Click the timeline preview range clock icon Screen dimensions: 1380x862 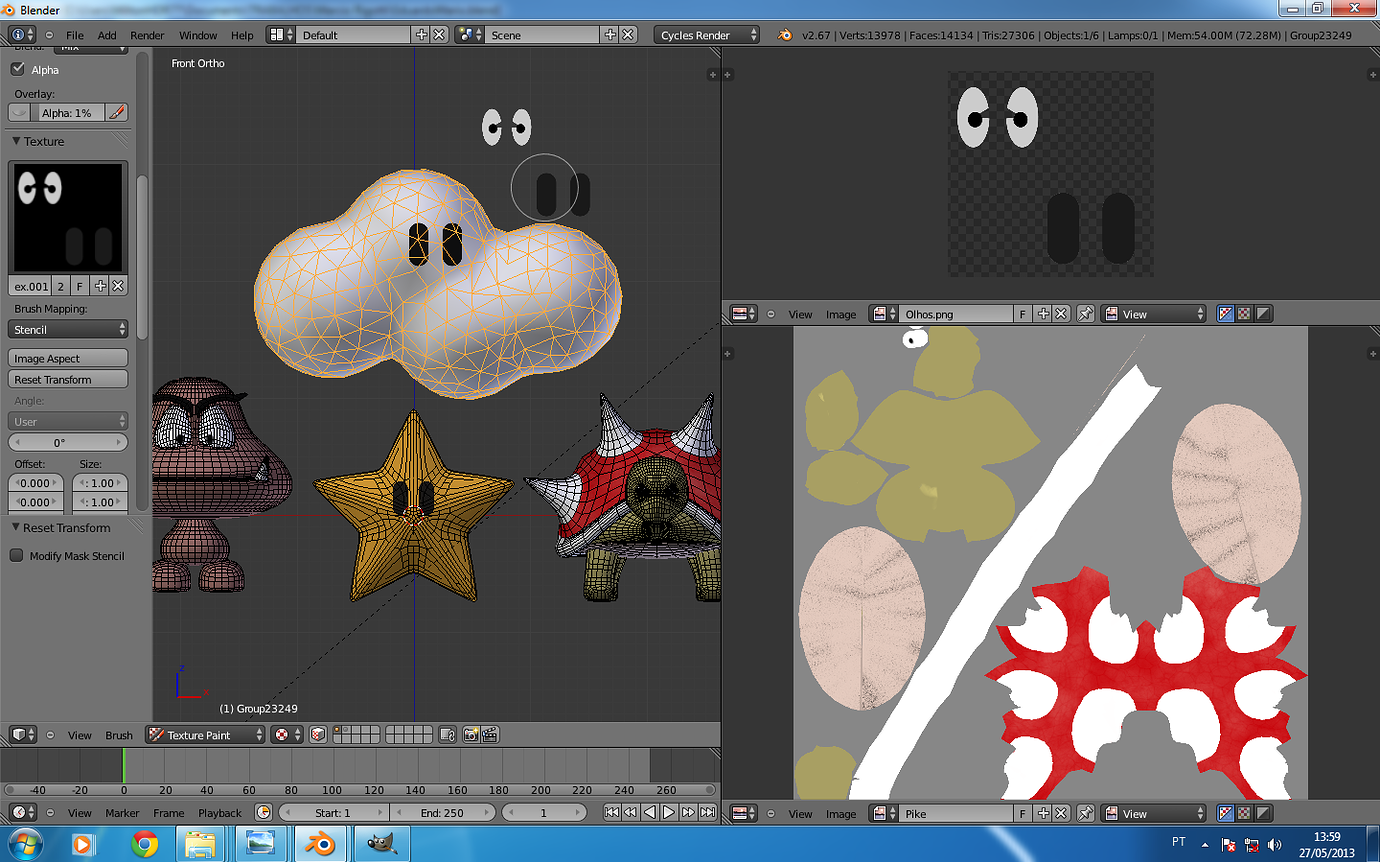click(x=264, y=813)
